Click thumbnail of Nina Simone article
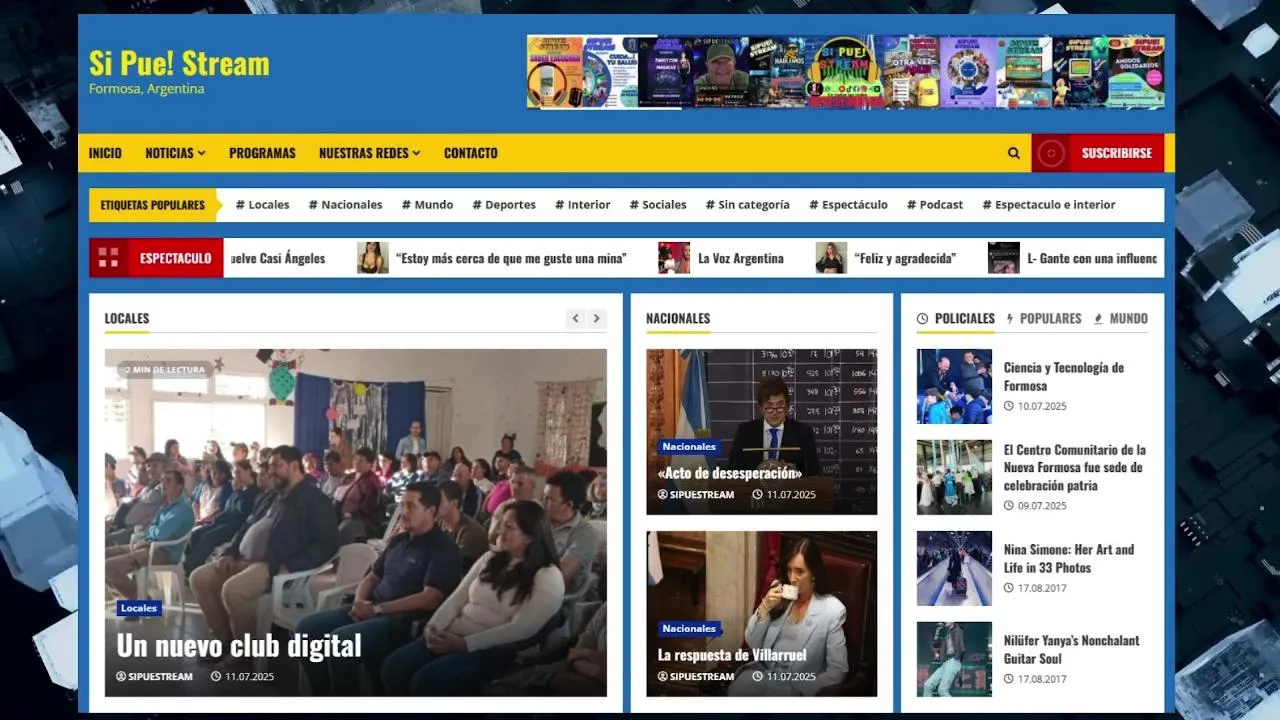Viewport: 1280px width, 720px height. pos(954,568)
